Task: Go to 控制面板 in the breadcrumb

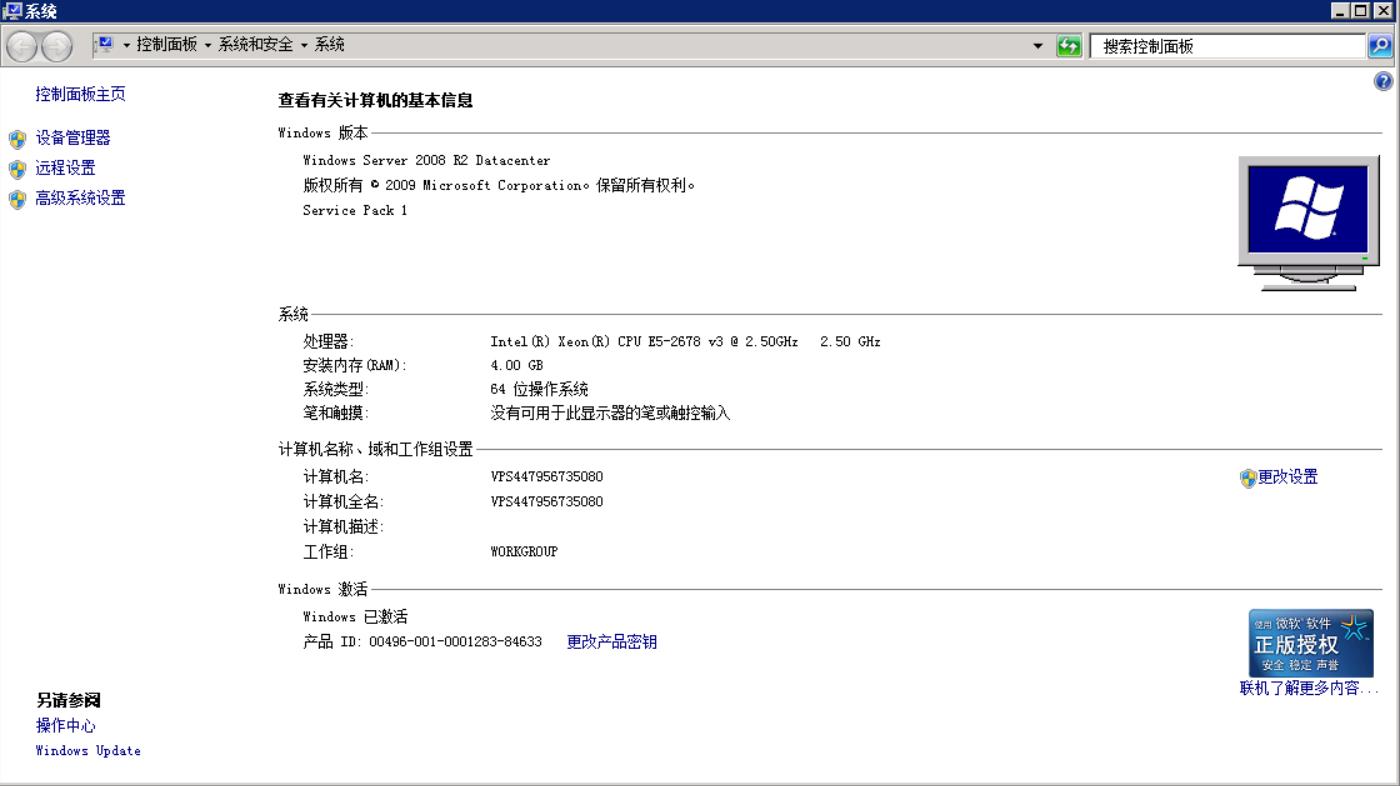Action: (x=167, y=45)
